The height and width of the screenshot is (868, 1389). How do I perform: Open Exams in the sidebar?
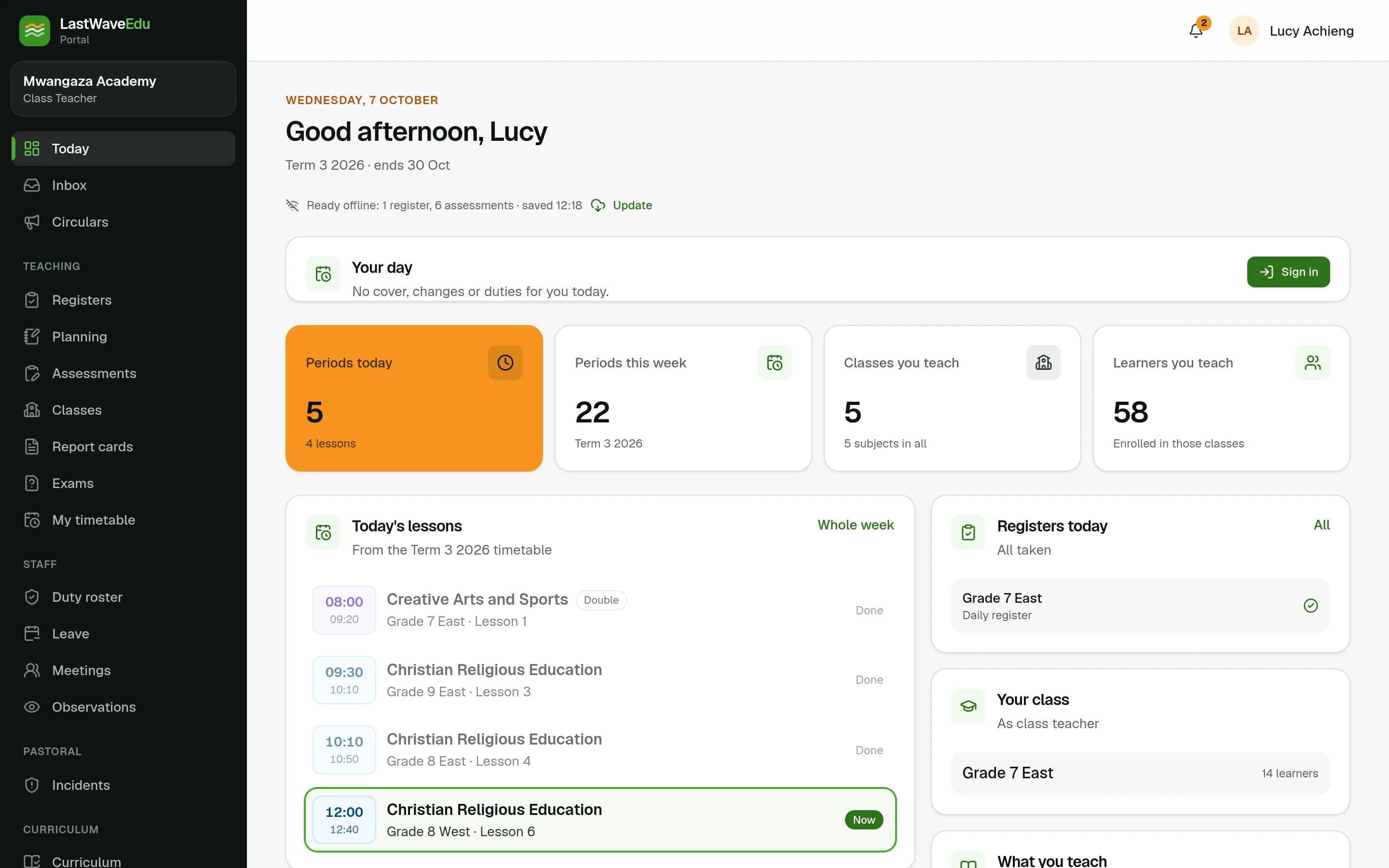pyautogui.click(x=123, y=483)
